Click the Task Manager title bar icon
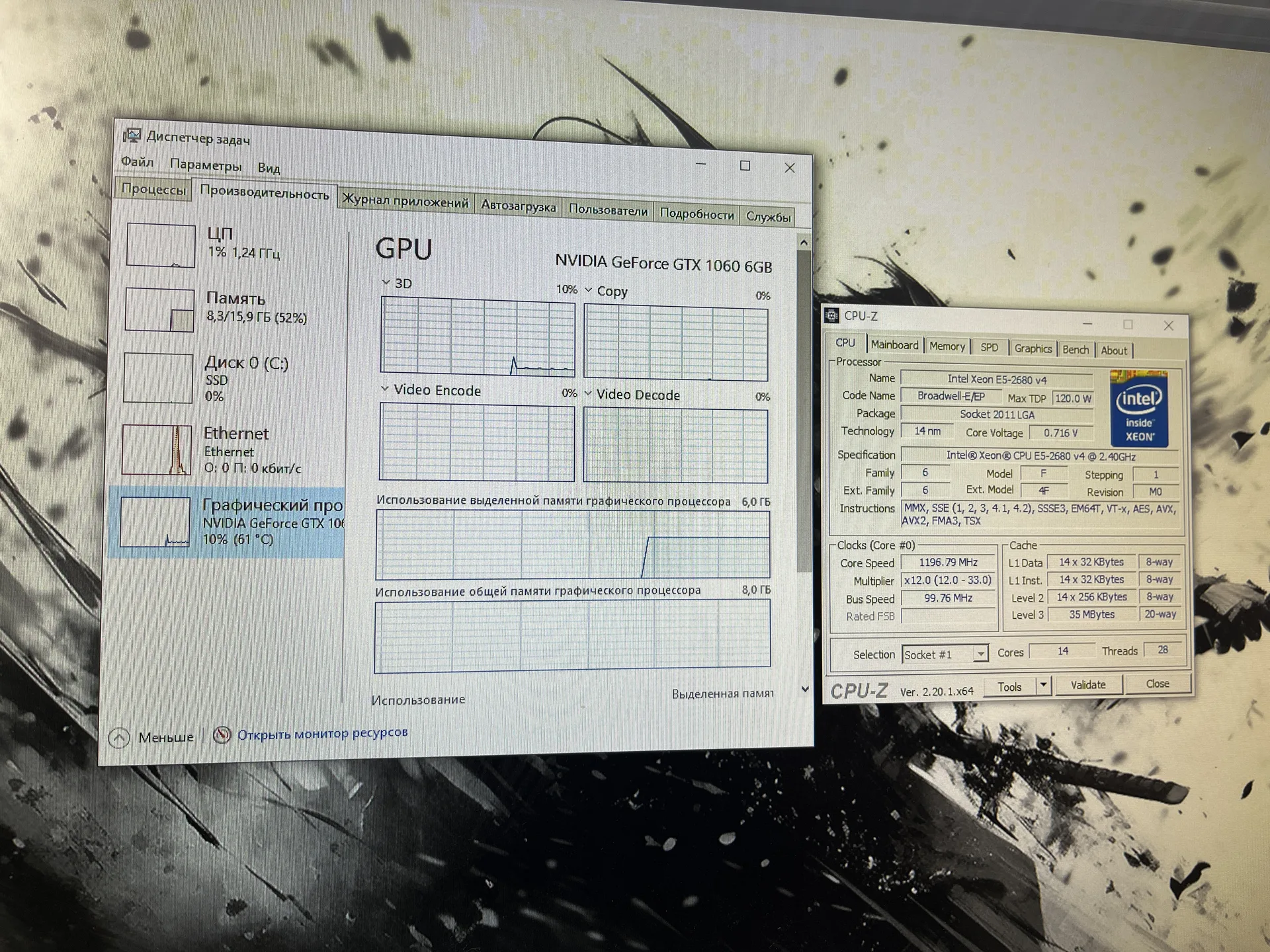This screenshot has height=952, width=1270. click(132, 136)
